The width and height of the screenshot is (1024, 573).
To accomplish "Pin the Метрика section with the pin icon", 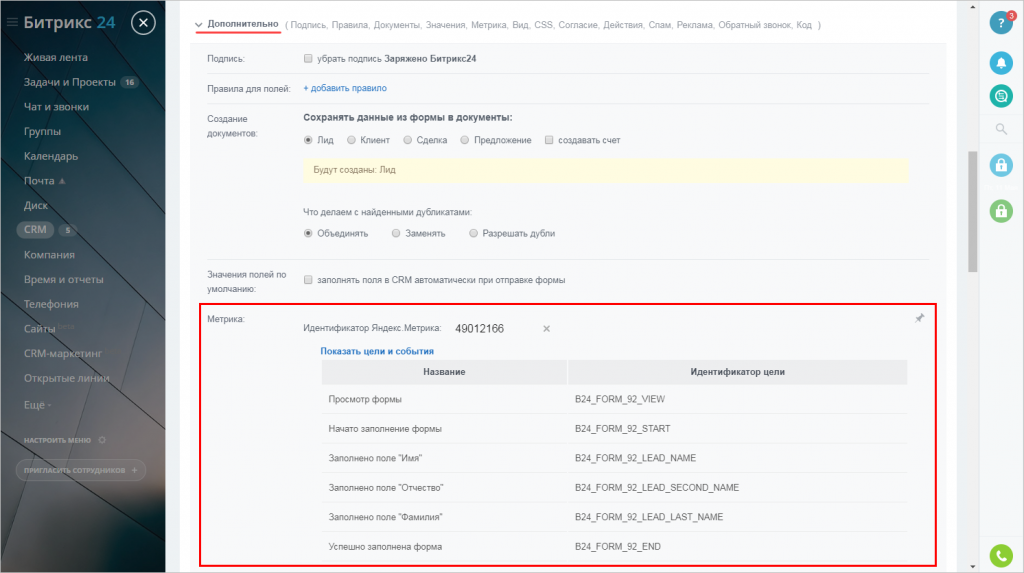I will (x=920, y=318).
